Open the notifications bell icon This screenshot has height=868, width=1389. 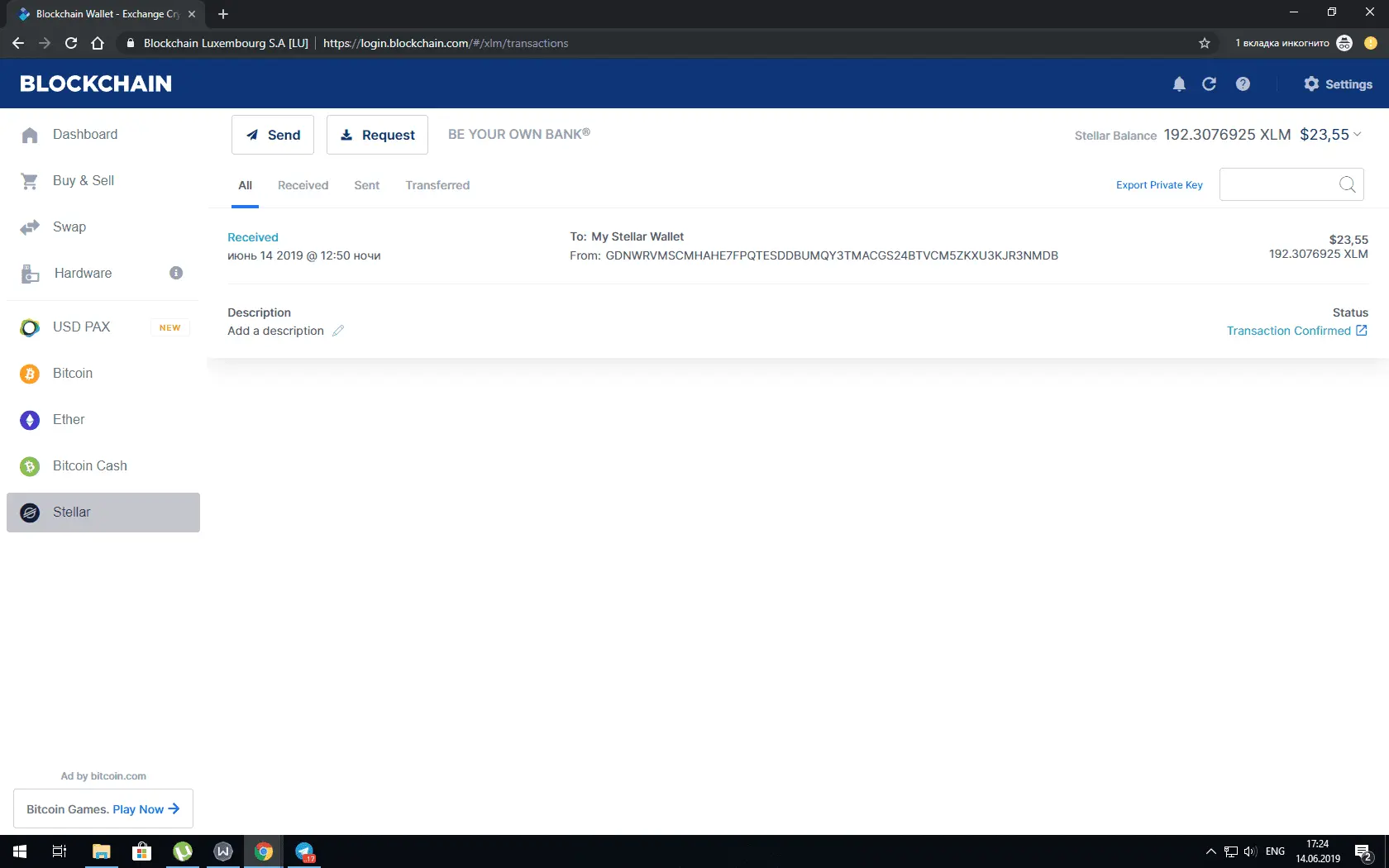[x=1179, y=84]
